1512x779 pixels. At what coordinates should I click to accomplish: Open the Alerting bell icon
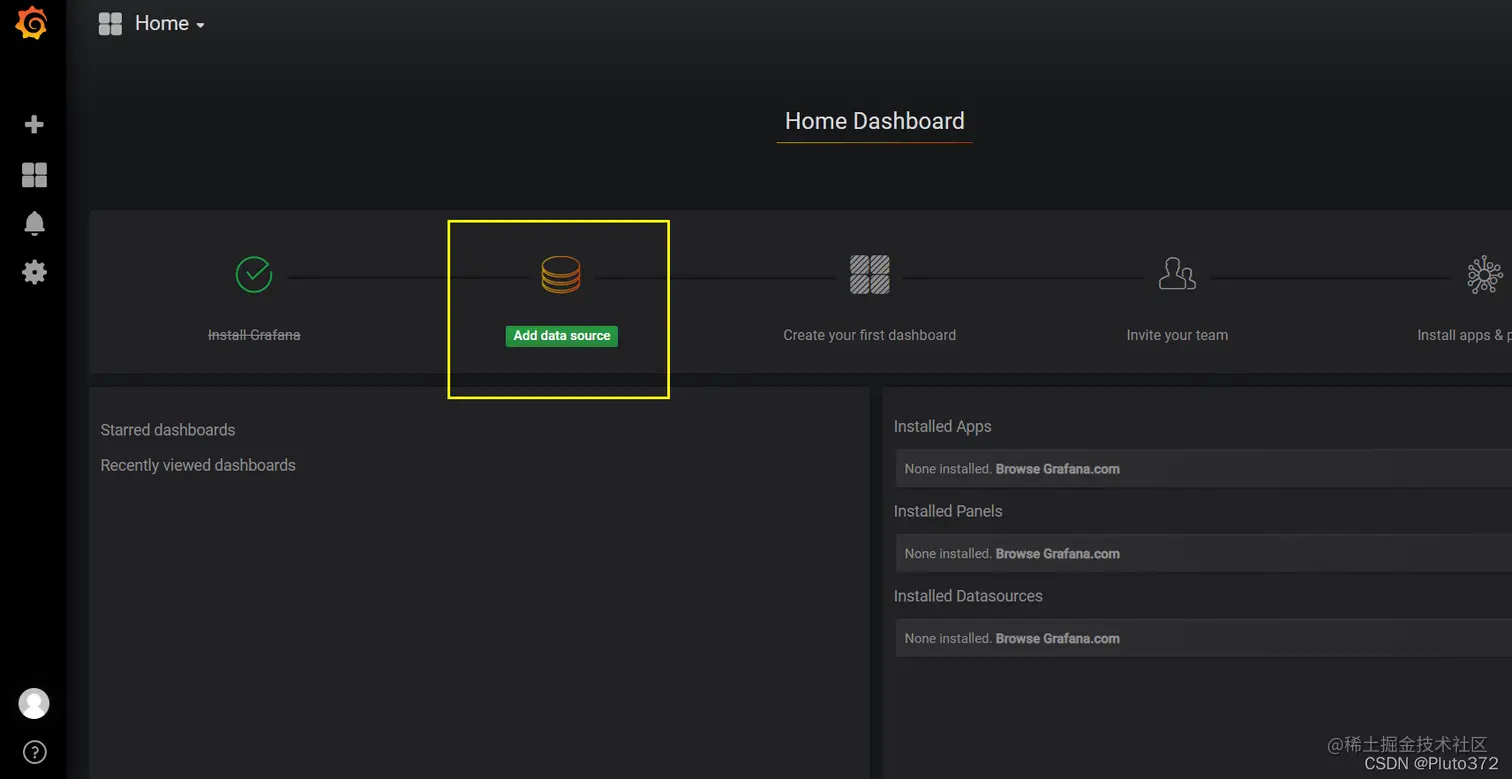point(34,223)
